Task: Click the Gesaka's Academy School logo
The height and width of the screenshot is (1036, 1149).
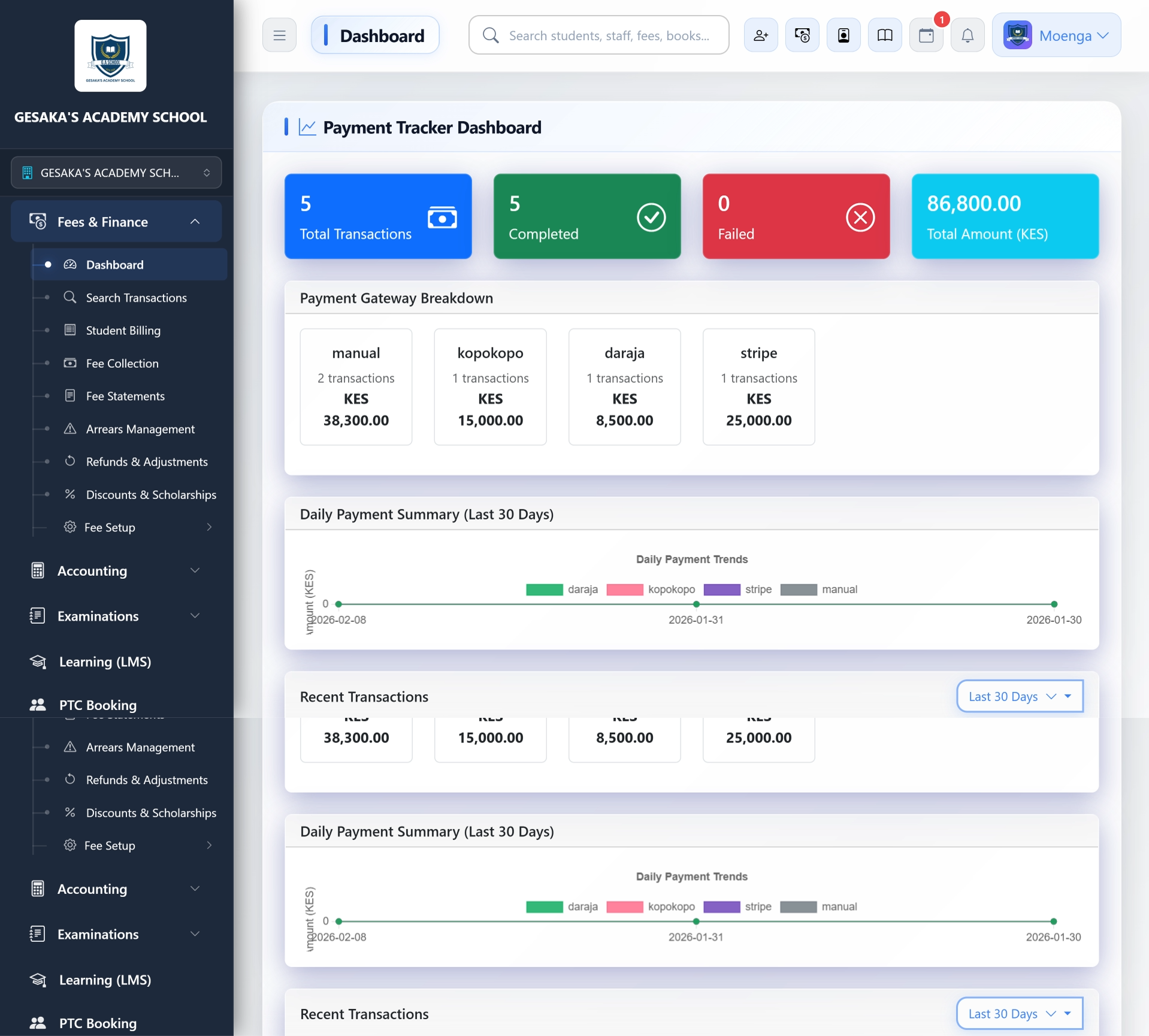Action: [x=110, y=56]
